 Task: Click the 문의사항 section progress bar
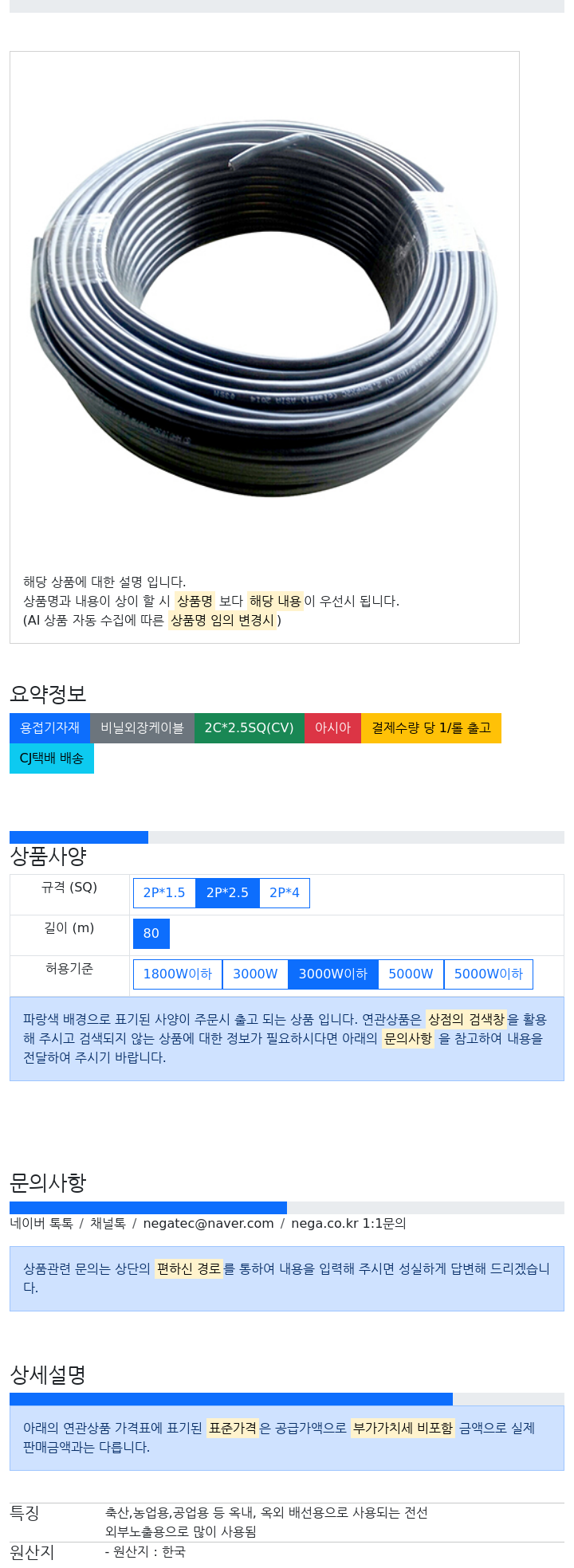pos(148,1208)
